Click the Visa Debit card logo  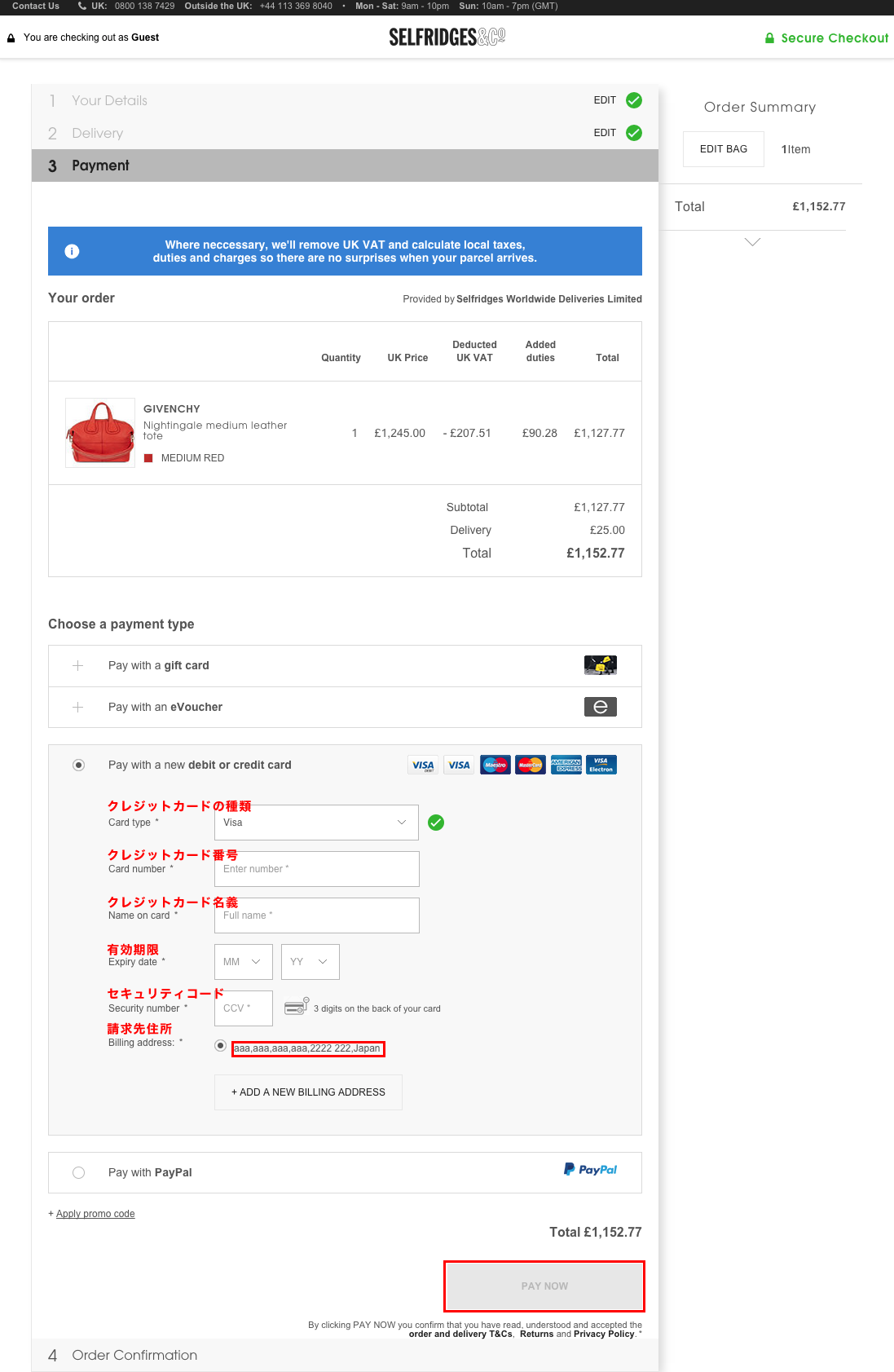[x=423, y=765]
